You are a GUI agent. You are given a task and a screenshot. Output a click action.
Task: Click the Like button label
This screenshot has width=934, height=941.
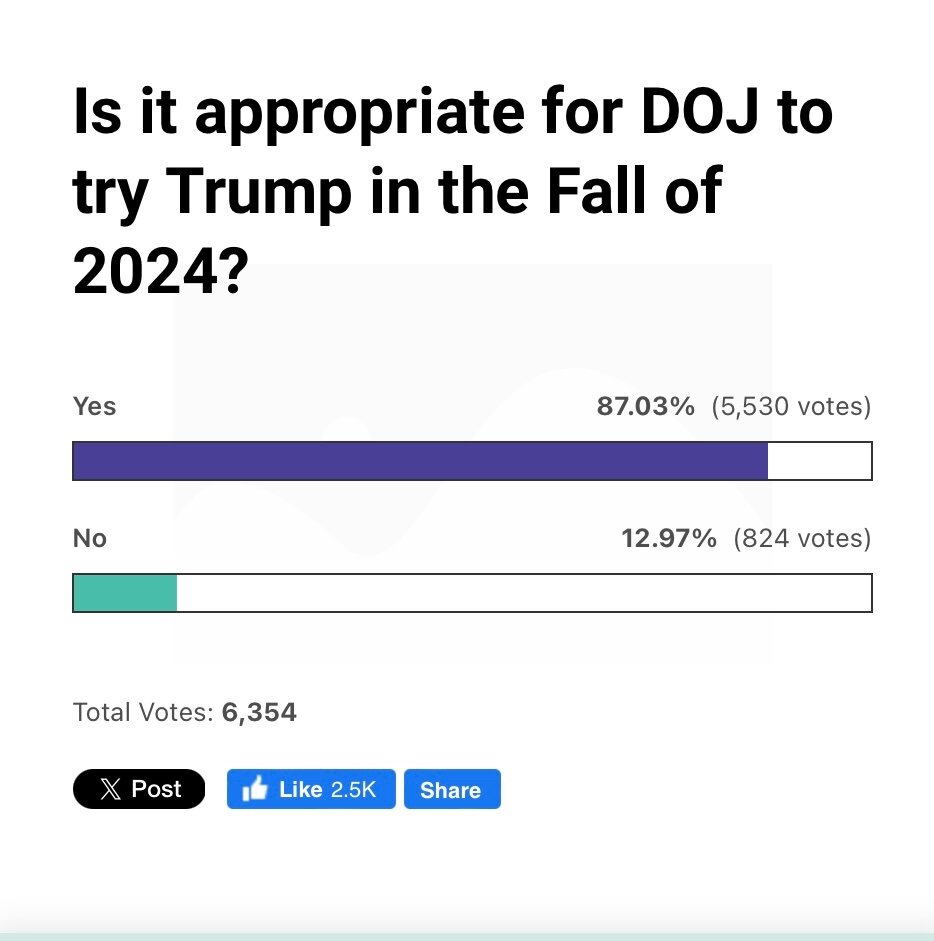[x=300, y=789]
